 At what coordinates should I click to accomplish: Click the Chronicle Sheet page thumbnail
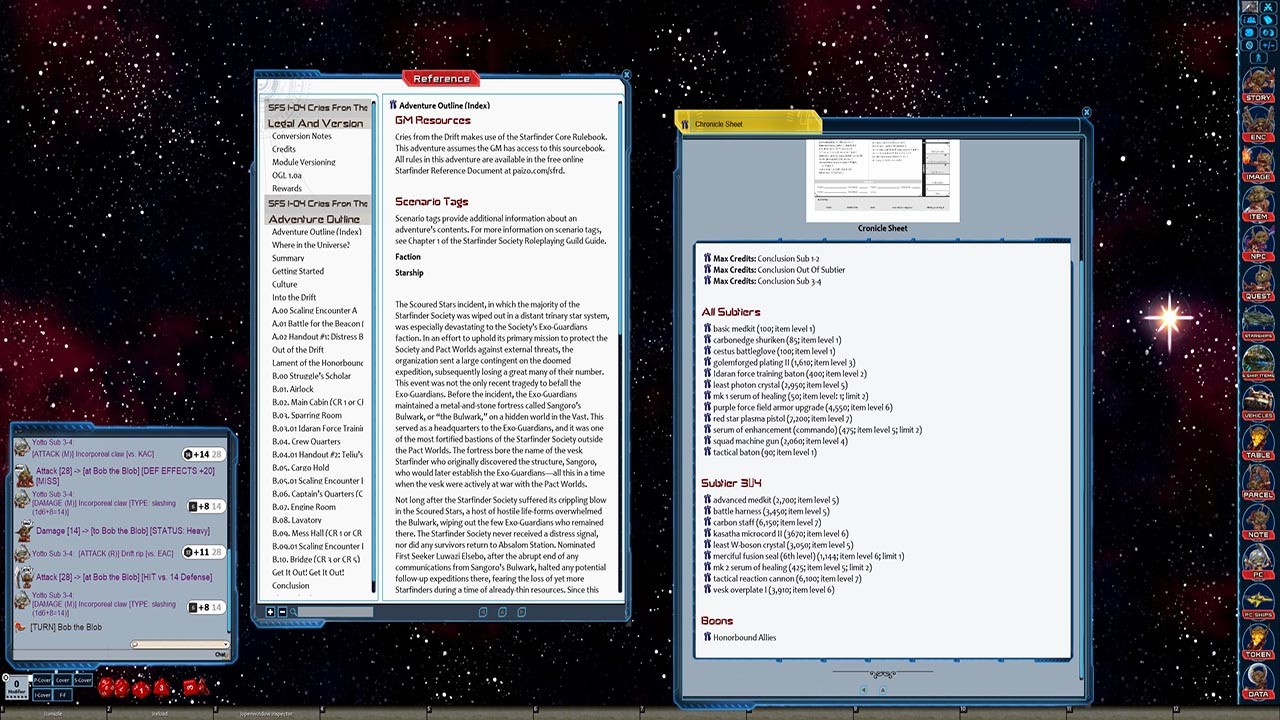882,180
